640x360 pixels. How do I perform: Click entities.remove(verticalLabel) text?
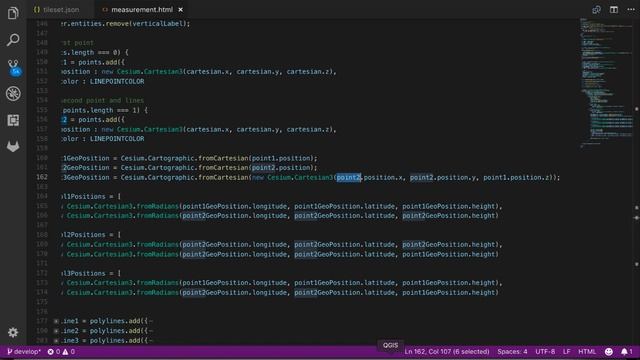pos(129,24)
